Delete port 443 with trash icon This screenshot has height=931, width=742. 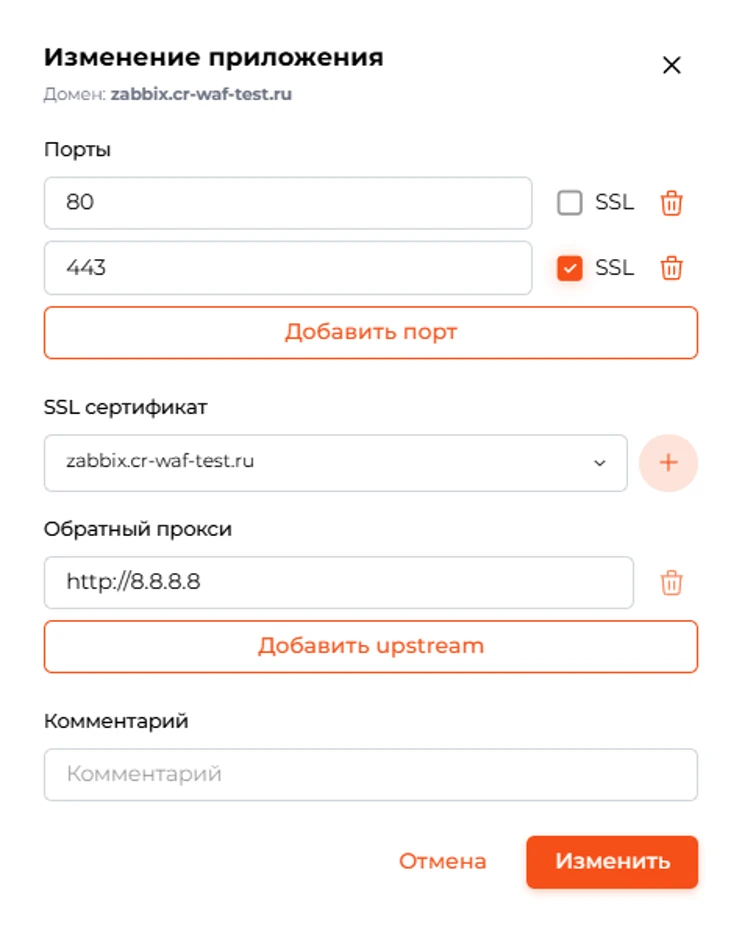(x=671, y=268)
